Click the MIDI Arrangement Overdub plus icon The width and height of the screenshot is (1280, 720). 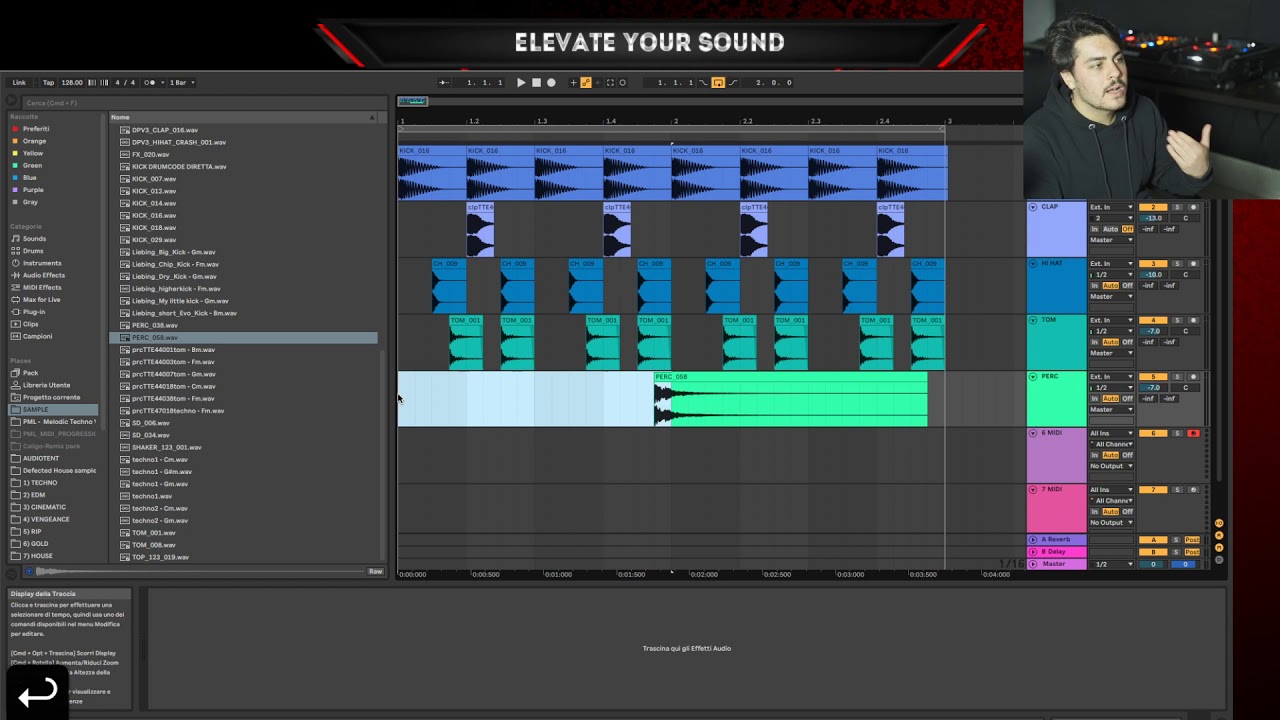(573, 82)
